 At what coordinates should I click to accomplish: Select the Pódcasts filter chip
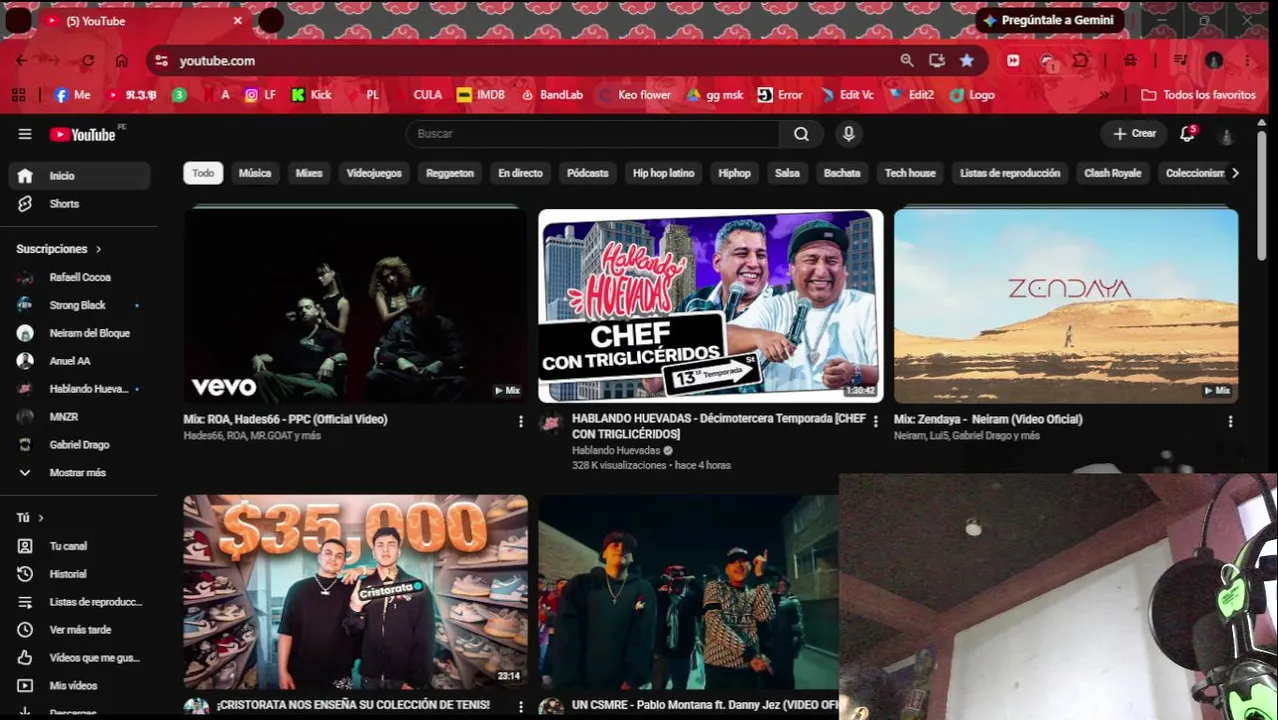click(x=588, y=173)
